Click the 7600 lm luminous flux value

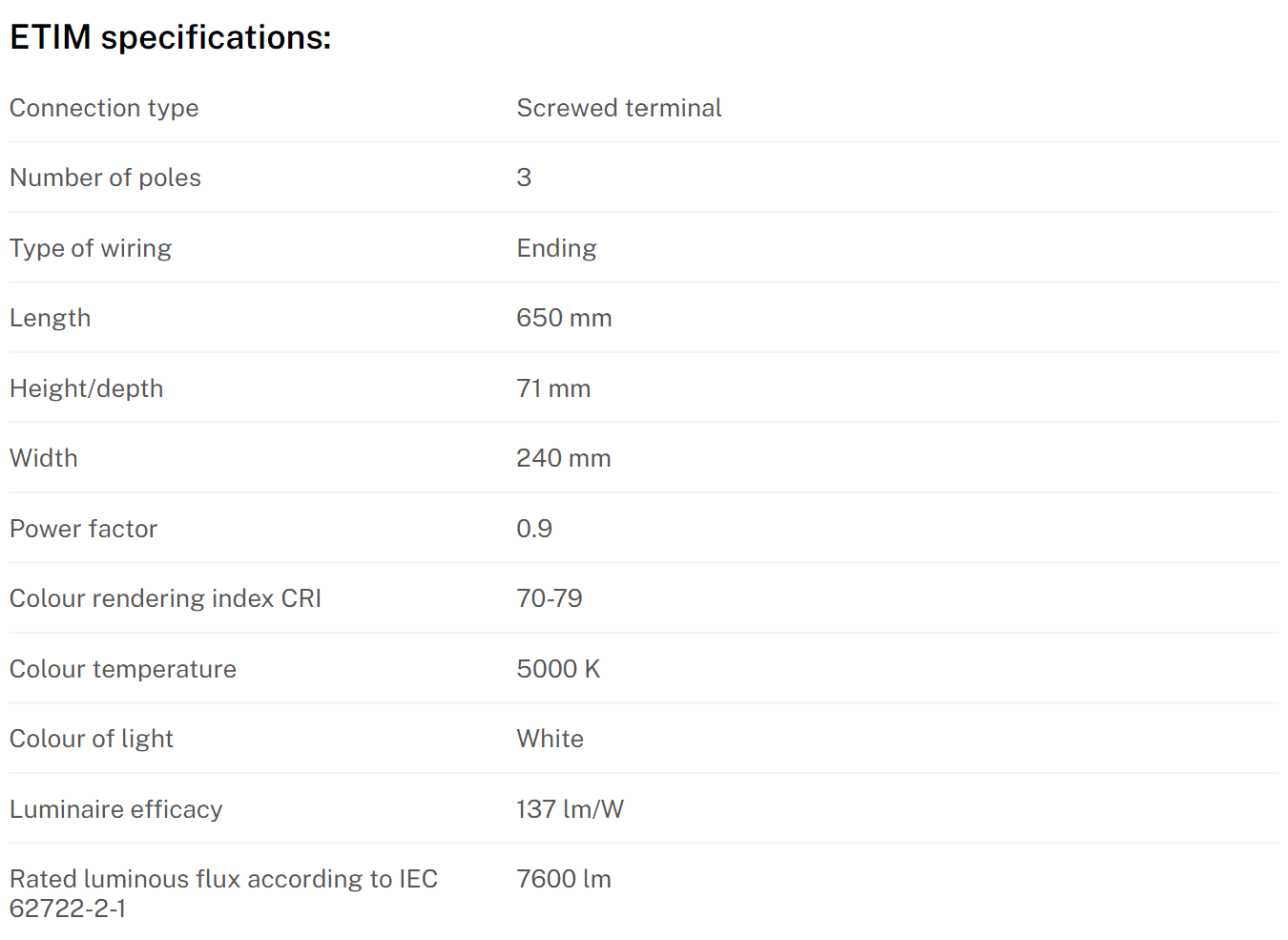pyautogui.click(x=563, y=879)
